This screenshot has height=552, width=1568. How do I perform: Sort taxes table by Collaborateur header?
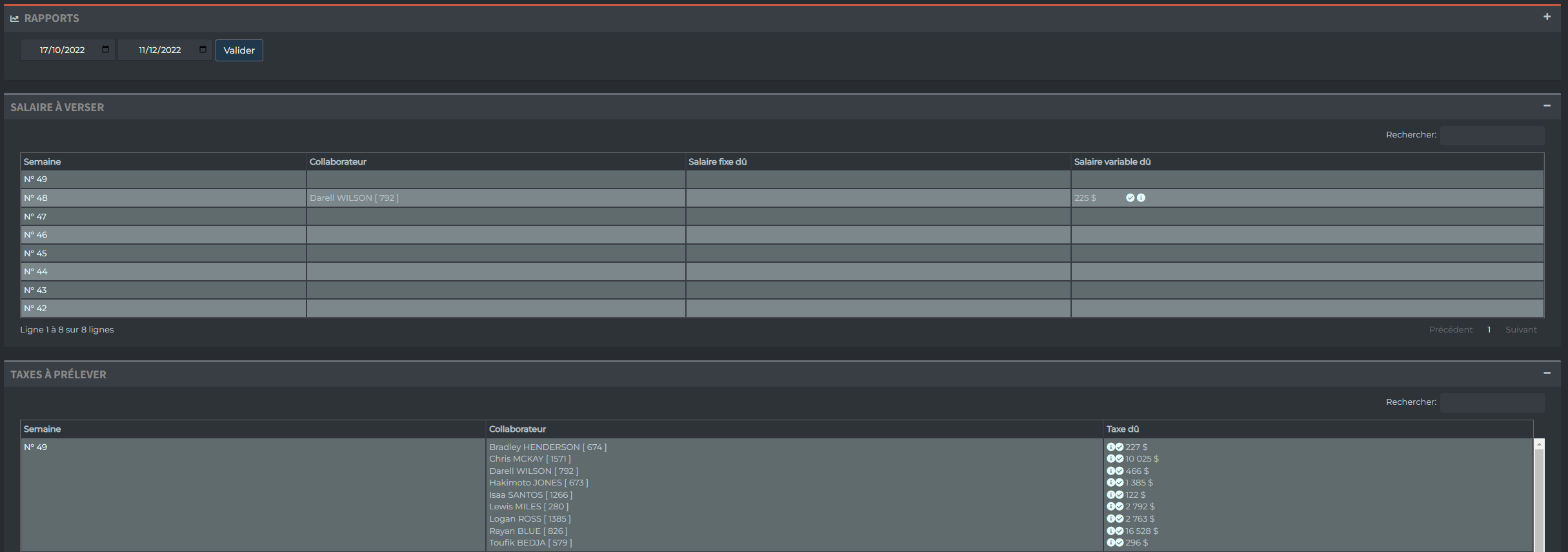pyautogui.click(x=794, y=429)
